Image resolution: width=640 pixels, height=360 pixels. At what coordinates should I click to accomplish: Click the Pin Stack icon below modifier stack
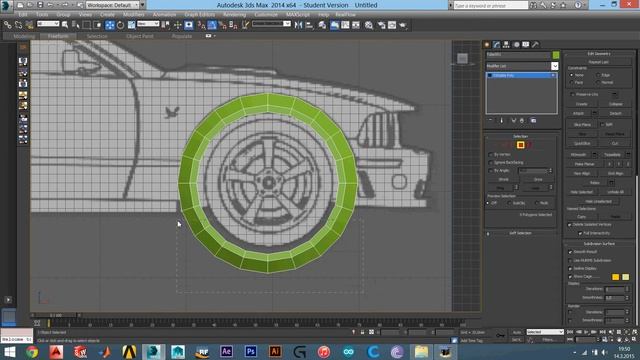point(491,120)
